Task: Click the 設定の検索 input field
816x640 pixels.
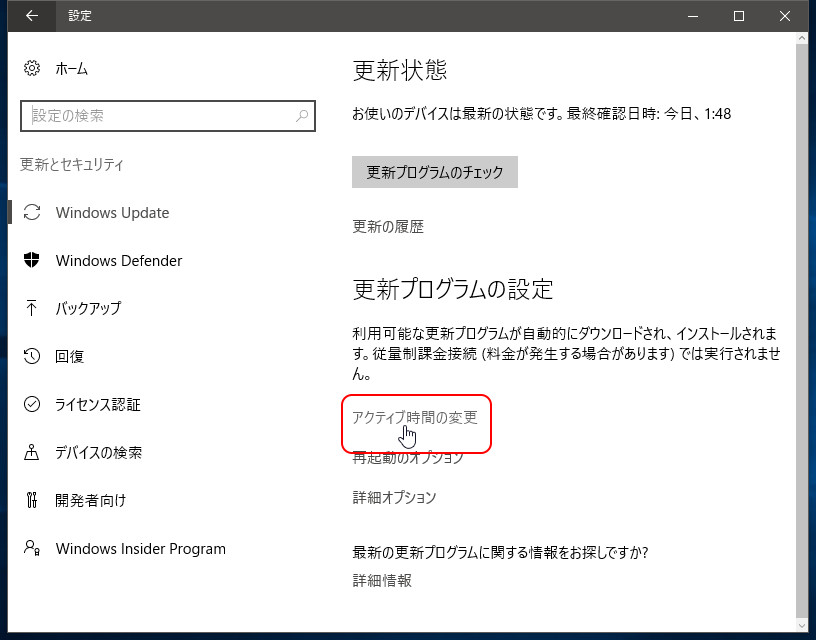Action: pos(150,117)
